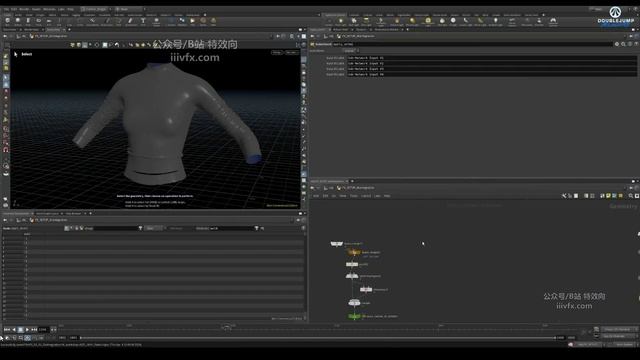
Task: Go back in the scene view path bar
Action: click(x=5, y=36)
